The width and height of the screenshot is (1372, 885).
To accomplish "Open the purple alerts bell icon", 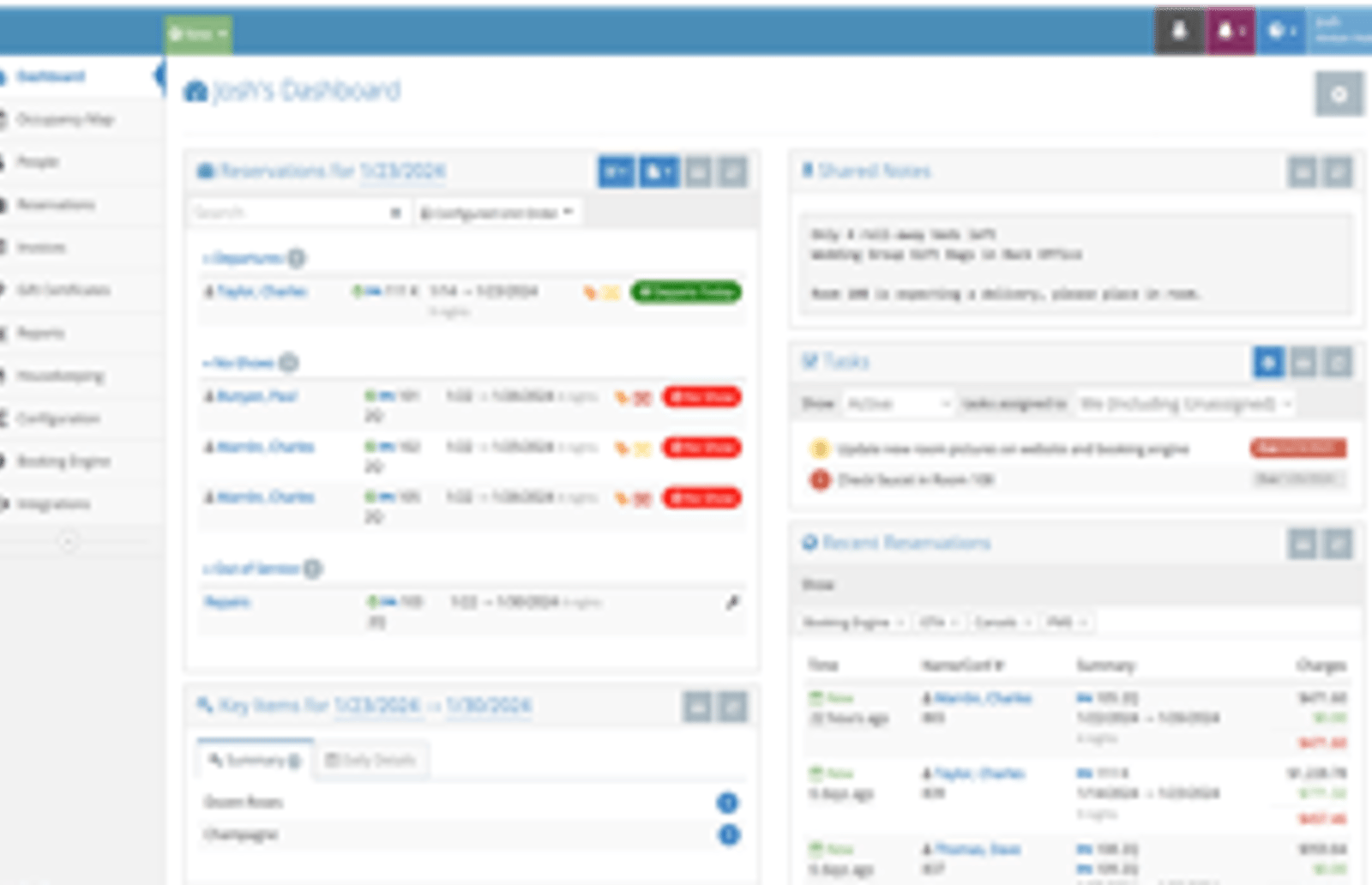I will 1231,32.
